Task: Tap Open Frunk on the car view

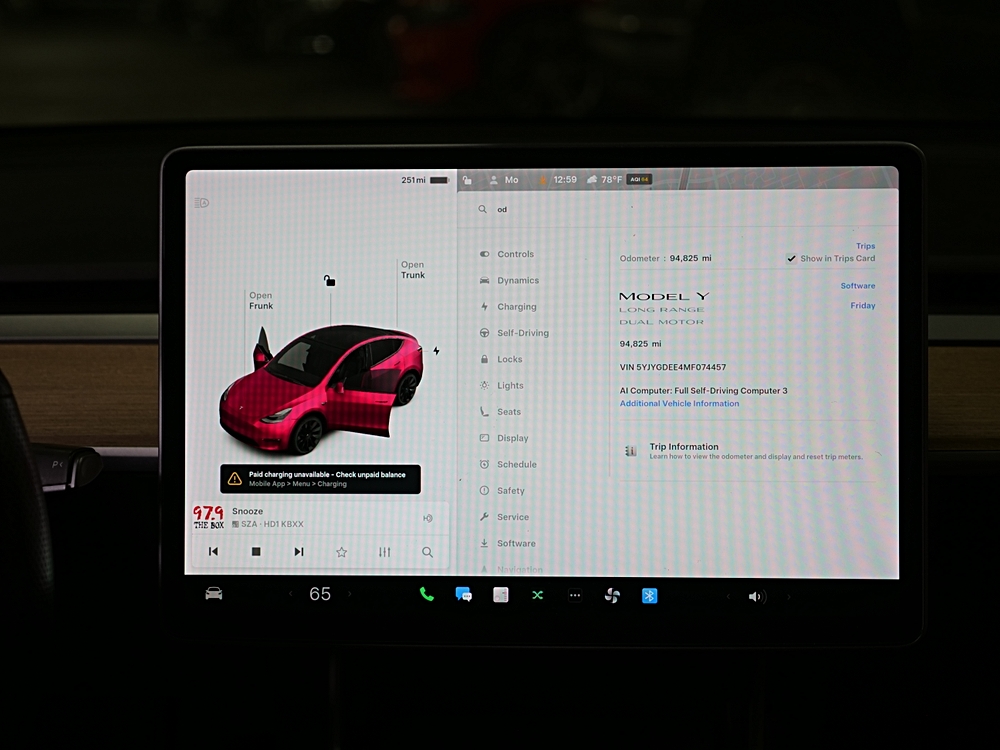Action: click(261, 300)
